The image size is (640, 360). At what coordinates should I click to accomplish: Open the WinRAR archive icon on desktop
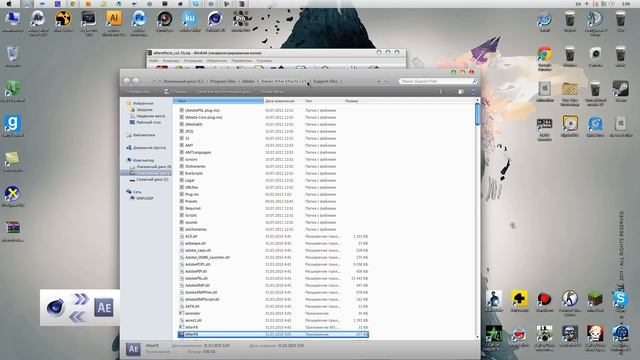(13, 228)
